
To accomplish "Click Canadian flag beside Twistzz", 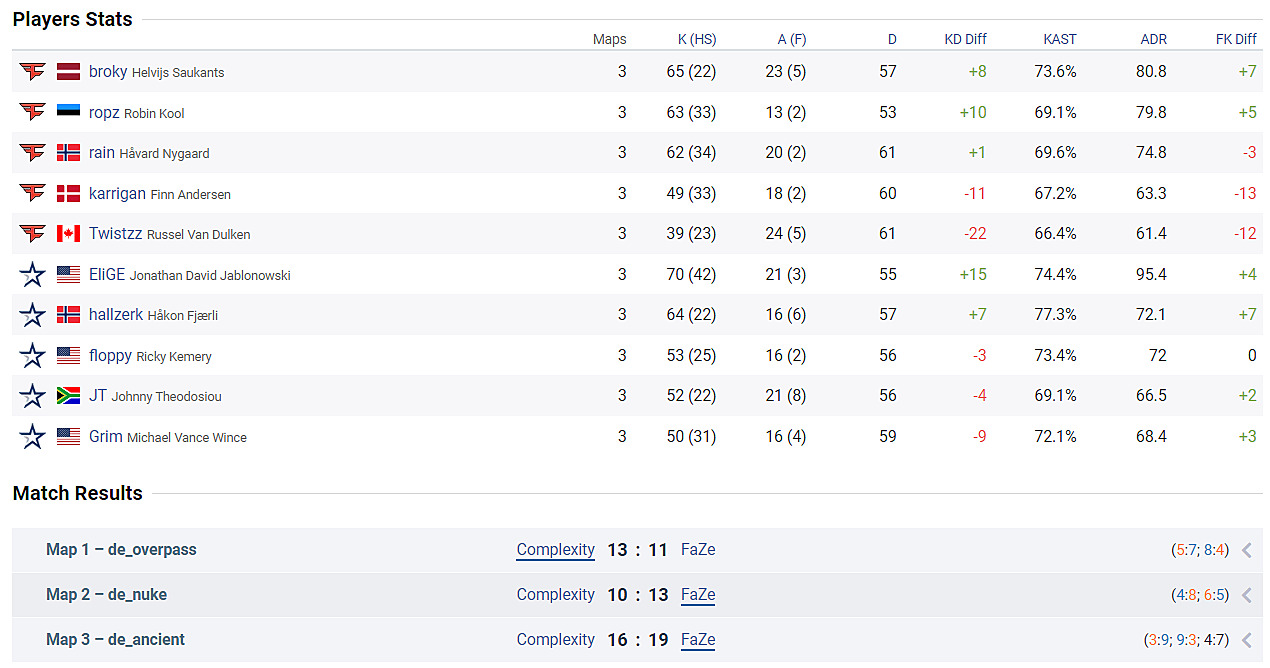I will [68, 234].
